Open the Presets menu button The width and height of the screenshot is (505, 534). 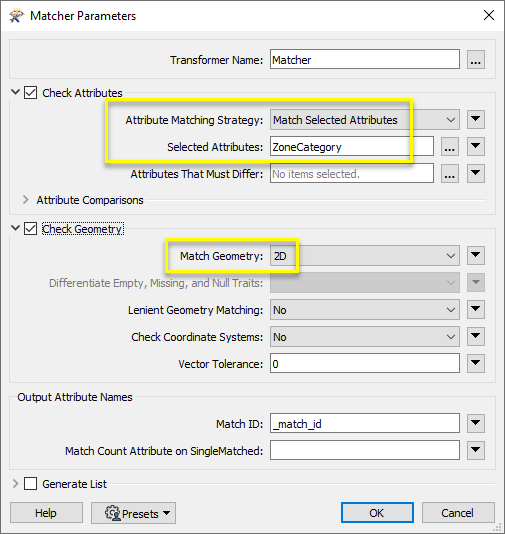coord(133,513)
